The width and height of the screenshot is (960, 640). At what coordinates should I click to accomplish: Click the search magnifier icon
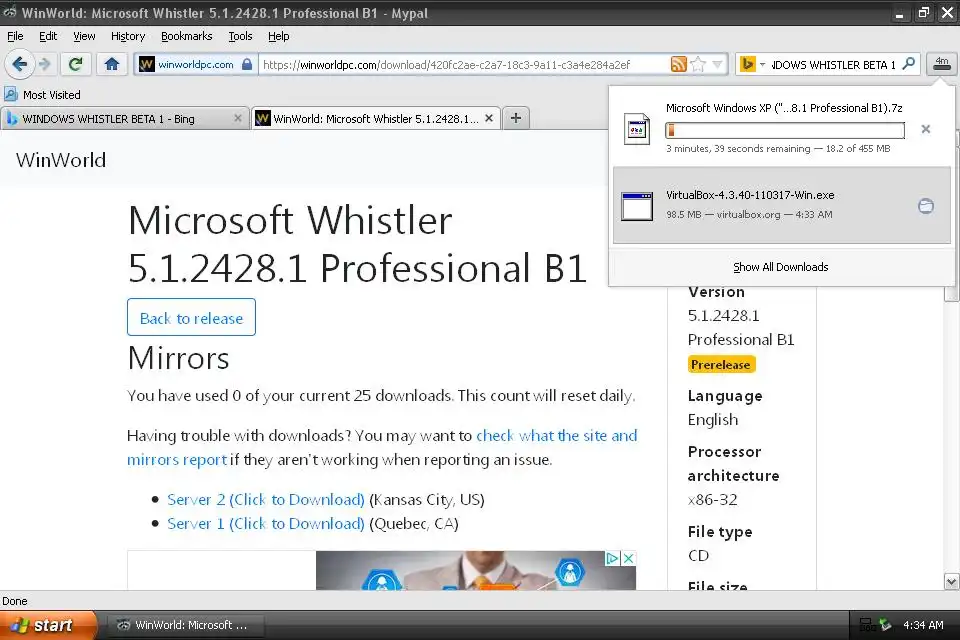(909, 64)
